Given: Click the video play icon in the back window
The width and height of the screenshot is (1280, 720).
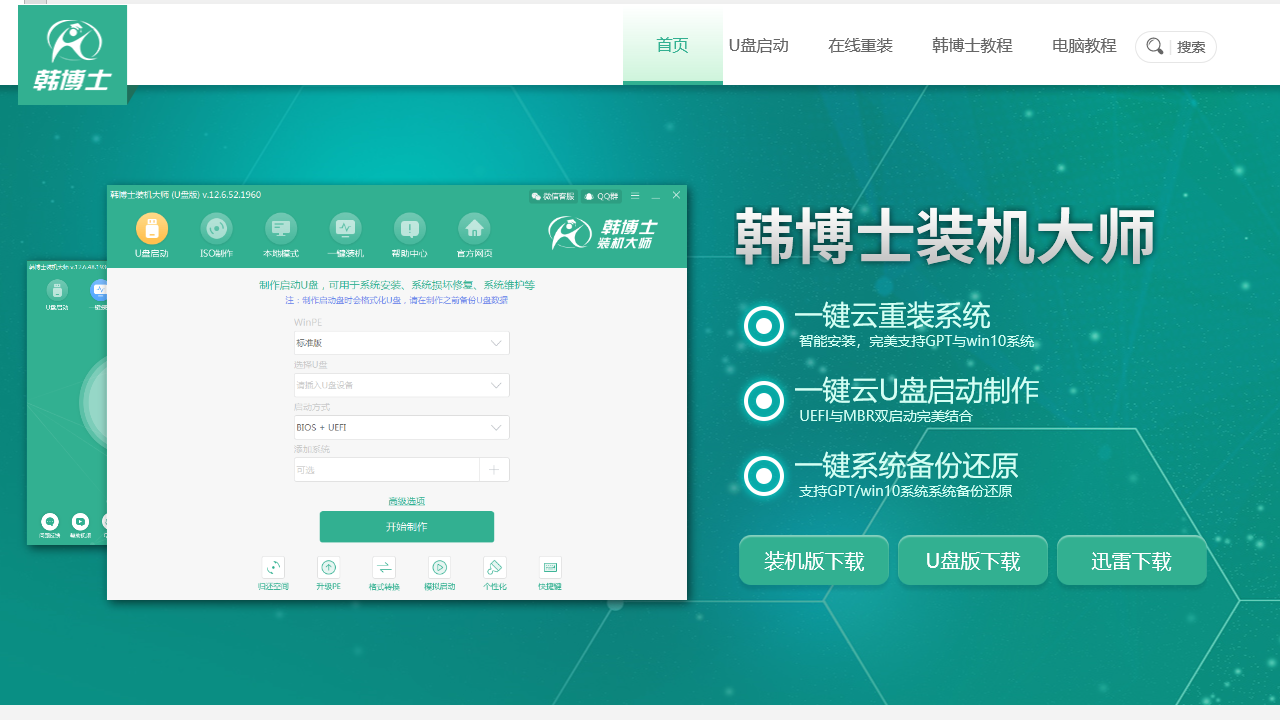Looking at the screenshot, I should 80,521.
